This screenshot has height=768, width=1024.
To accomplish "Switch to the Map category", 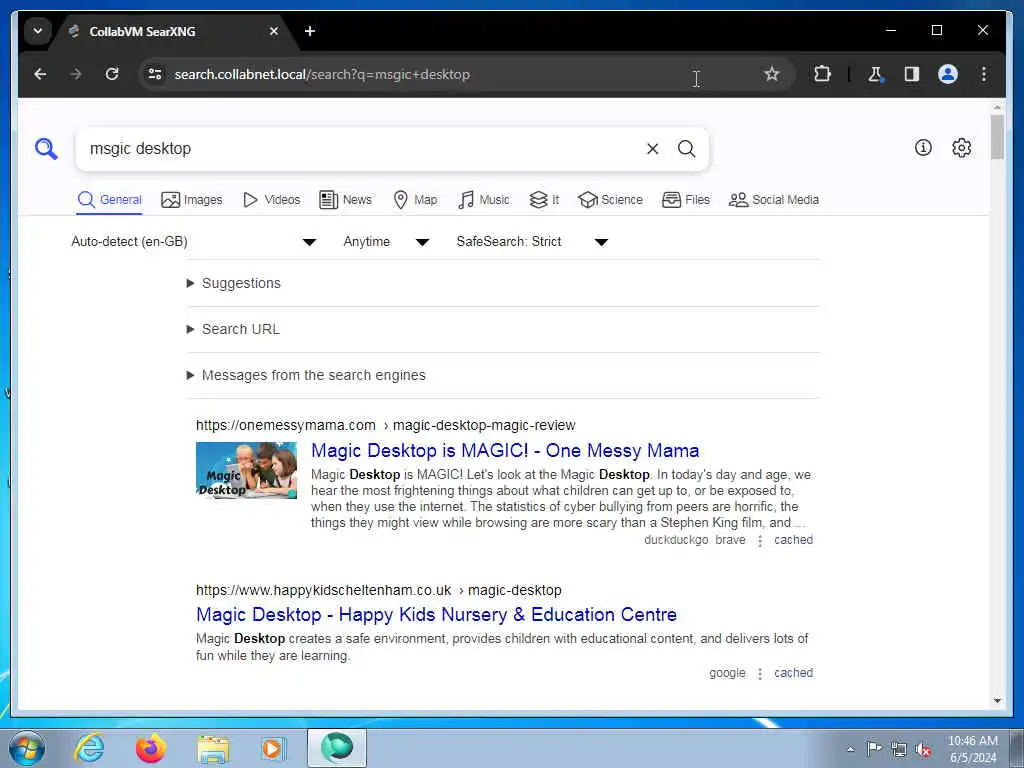I will click(x=415, y=200).
